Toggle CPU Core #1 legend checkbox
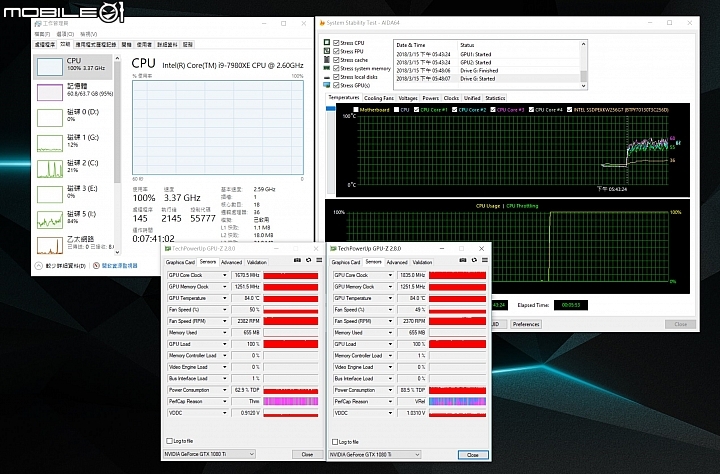 click(x=416, y=110)
